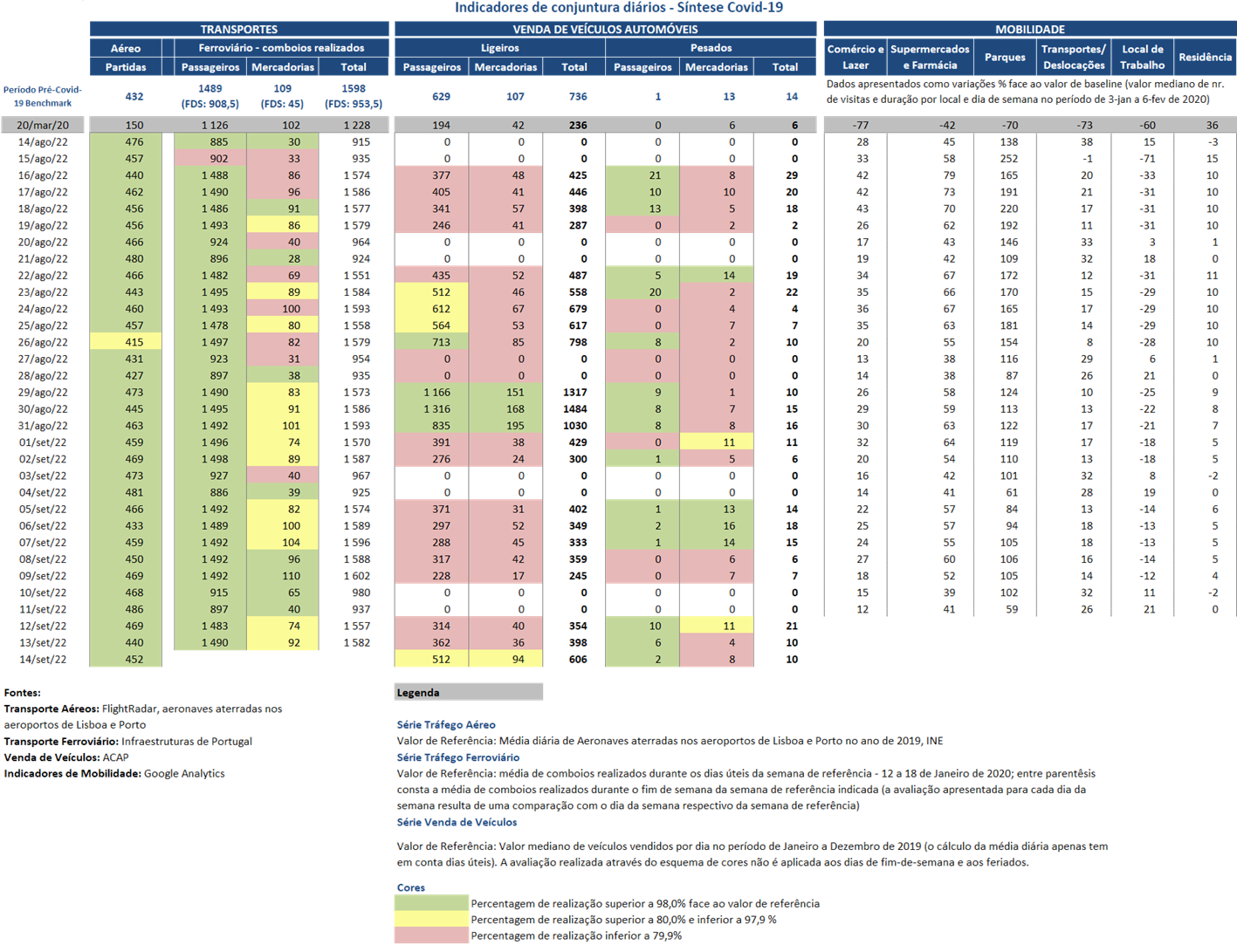The height and width of the screenshot is (952, 1237).
Task: Click the title 'Indicadores de conjuntura diários - Síntese Covid-19'
Action: tap(619, 8)
